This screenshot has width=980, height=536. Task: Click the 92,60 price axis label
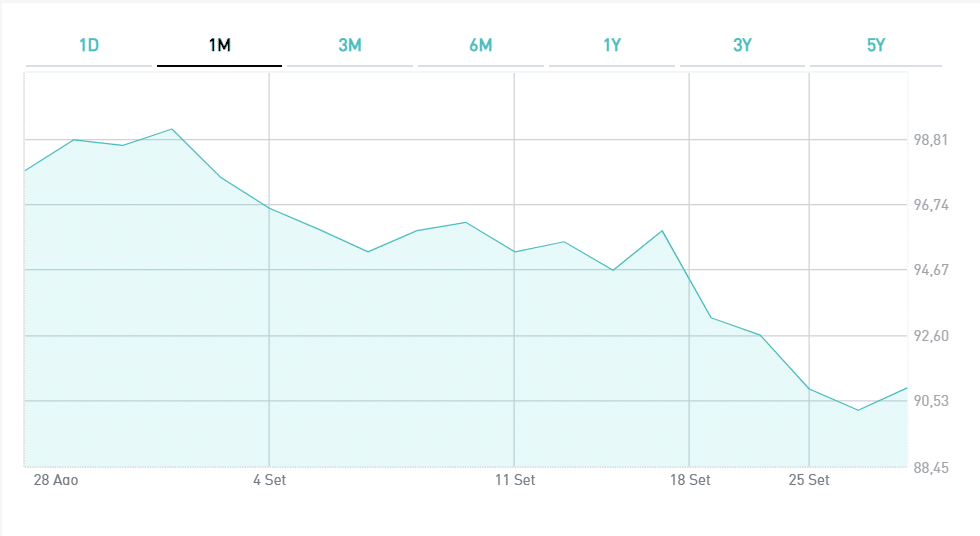[931, 336]
